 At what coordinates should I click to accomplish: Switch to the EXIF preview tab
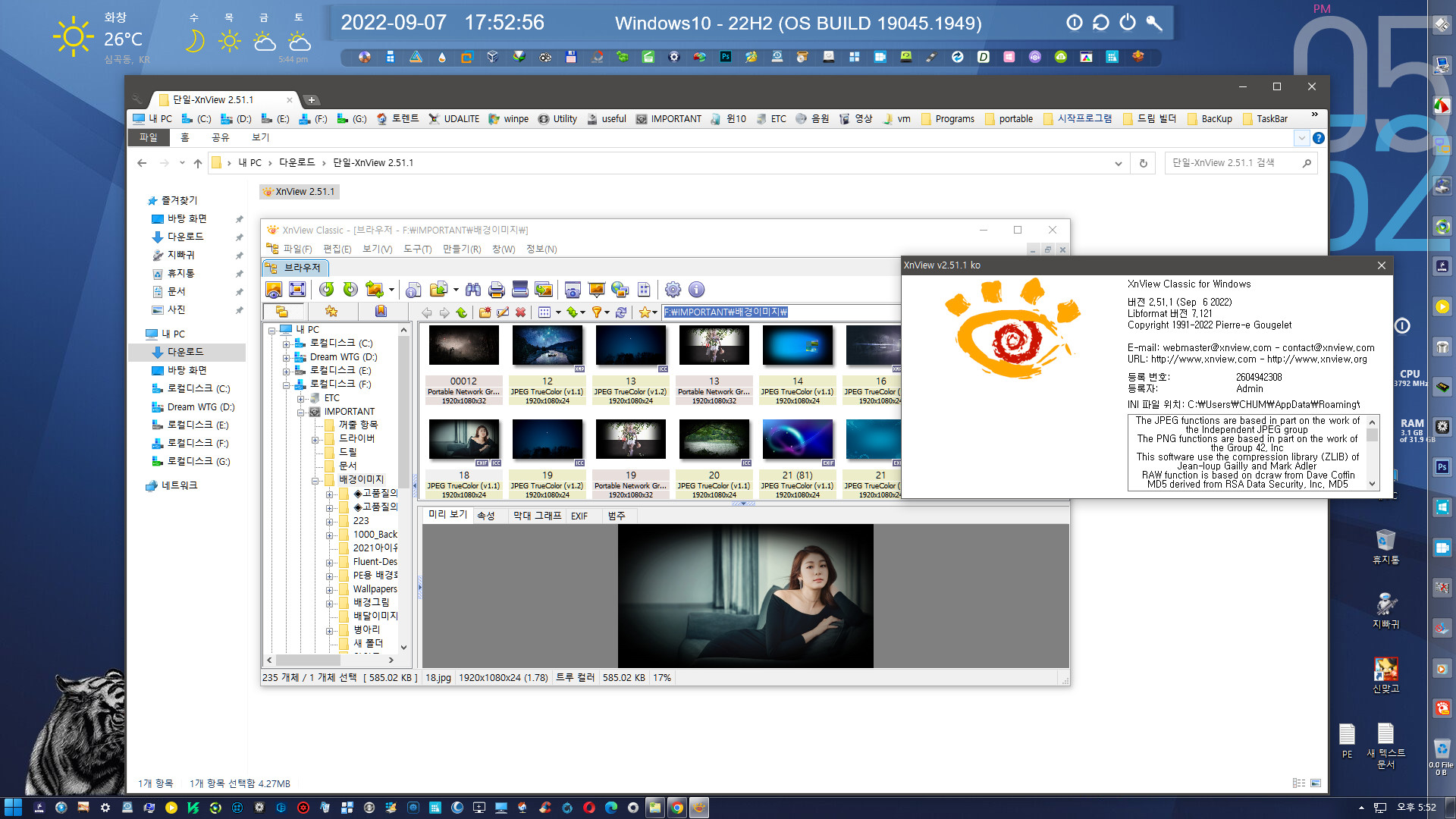tap(579, 516)
